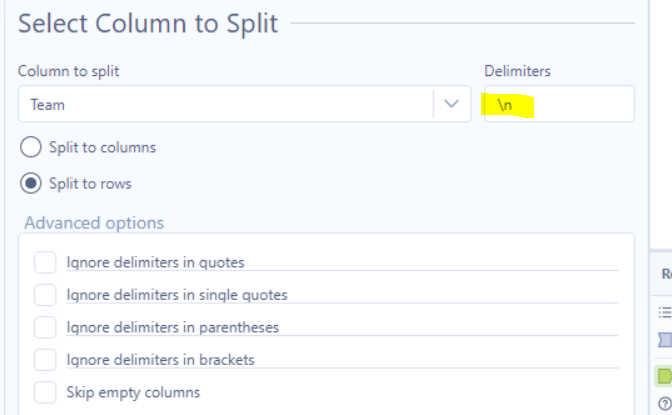
Task: Click the Delimiters label text
Action: pos(517,71)
